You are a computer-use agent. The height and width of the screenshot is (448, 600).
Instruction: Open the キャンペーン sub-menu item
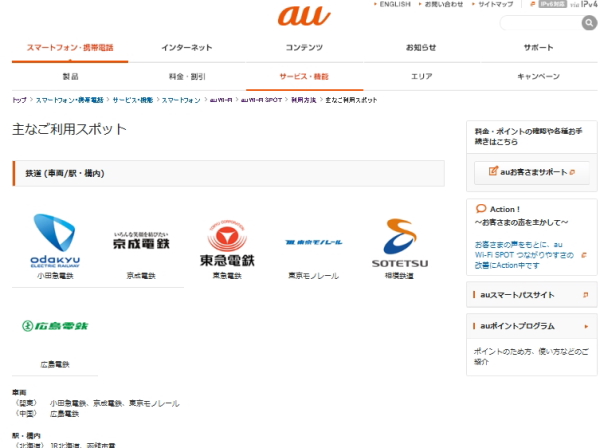coord(538,76)
